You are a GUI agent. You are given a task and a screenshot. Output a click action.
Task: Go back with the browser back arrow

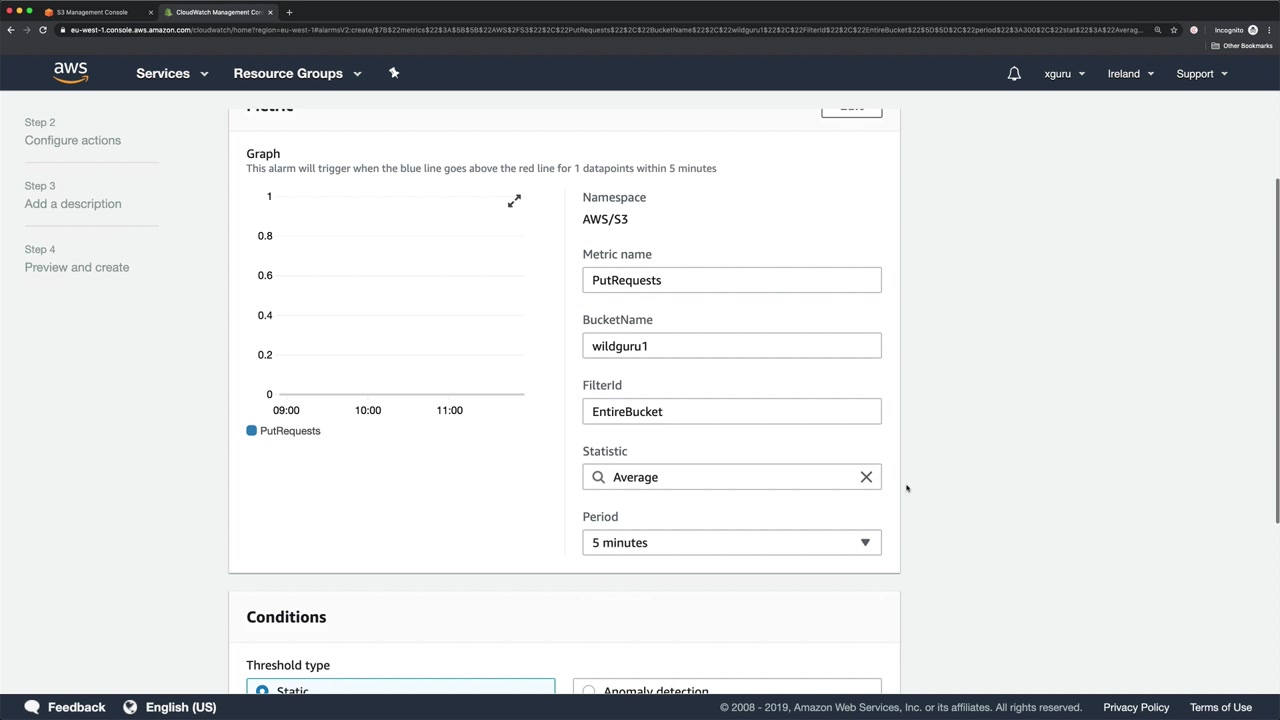pyautogui.click(x=11, y=30)
